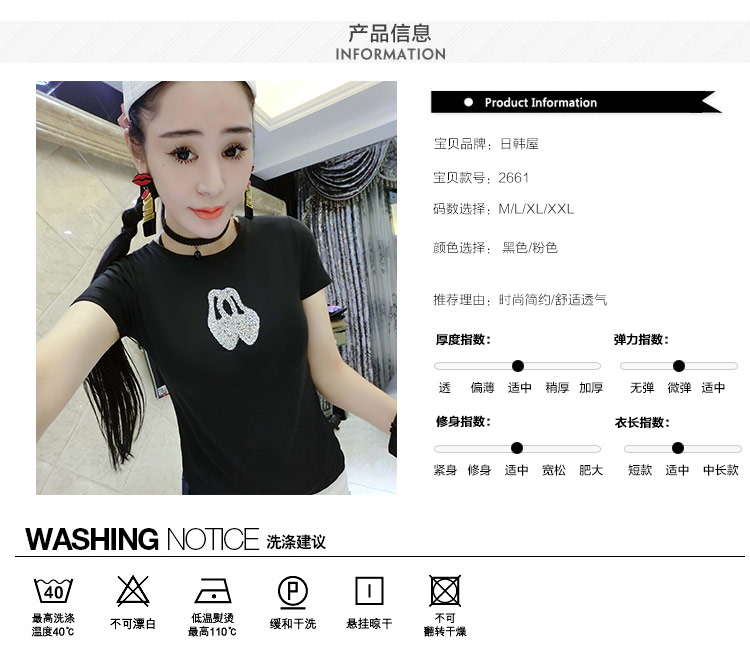Click the text 时尚简约/舒适透气

(x=553, y=300)
